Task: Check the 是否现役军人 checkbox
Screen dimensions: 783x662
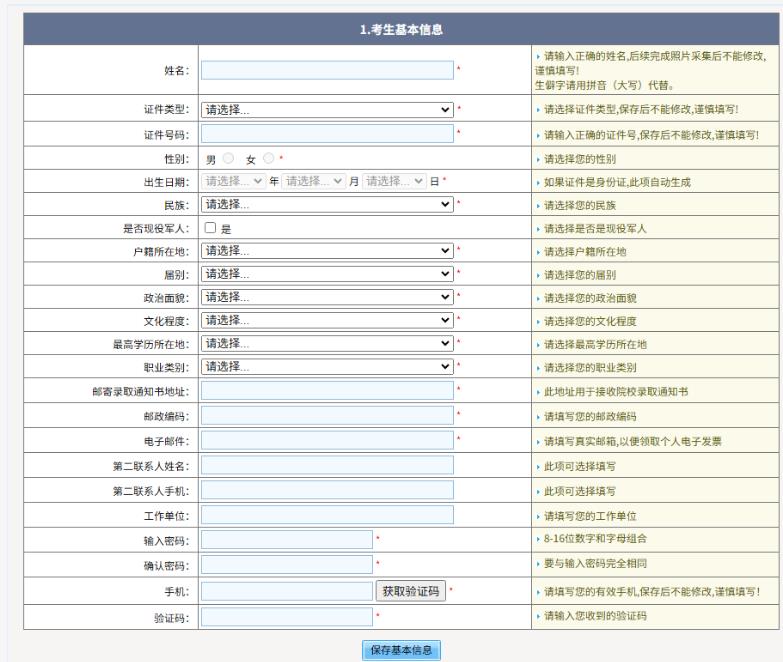Action: pyautogui.click(x=211, y=228)
